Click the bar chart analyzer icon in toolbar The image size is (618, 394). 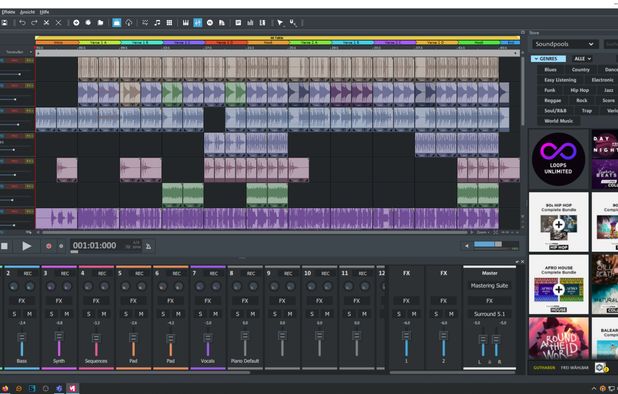click(250, 23)
